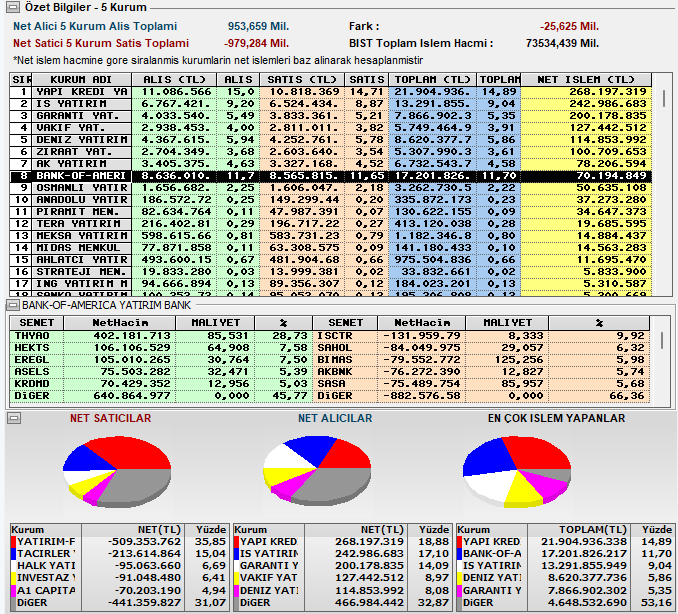The height and width of the screenshot is (614, 678).
Task: Click the SAHOL stock row
Action: click(x=481, y=348)
